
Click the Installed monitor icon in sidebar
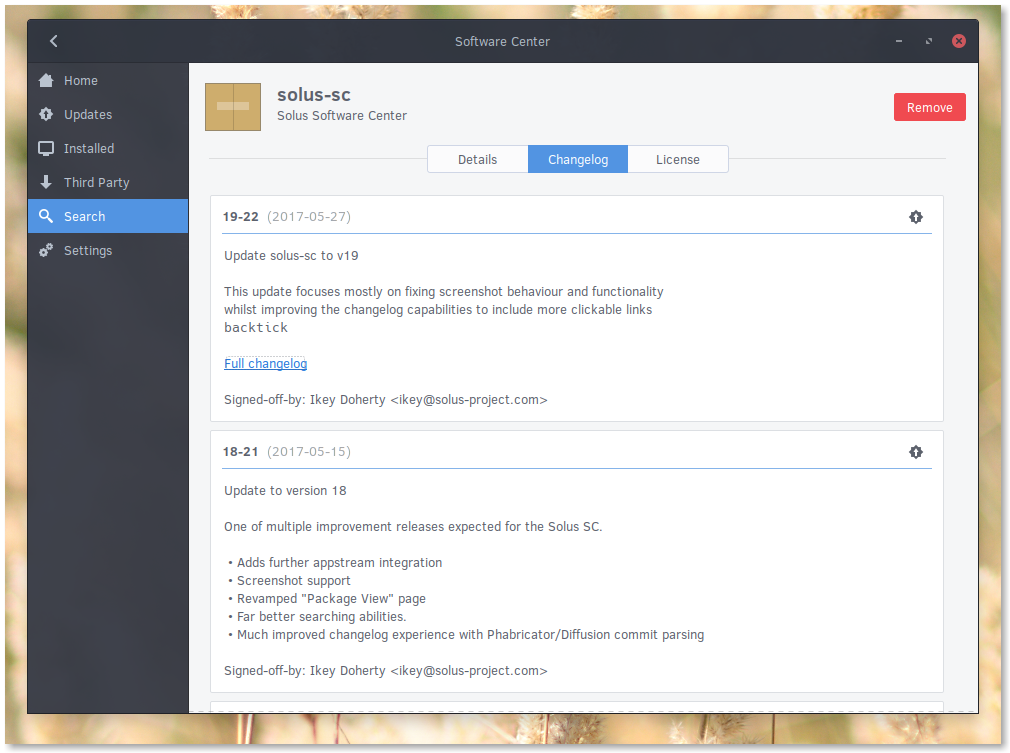pos(46,149)
